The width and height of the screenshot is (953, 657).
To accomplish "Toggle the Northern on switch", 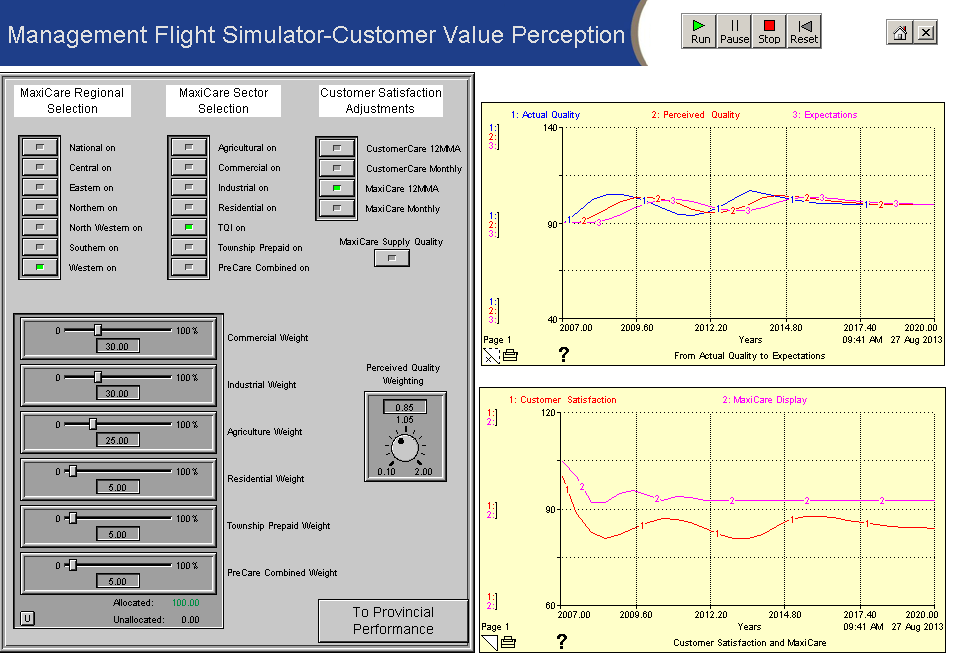I will (40, 207).
